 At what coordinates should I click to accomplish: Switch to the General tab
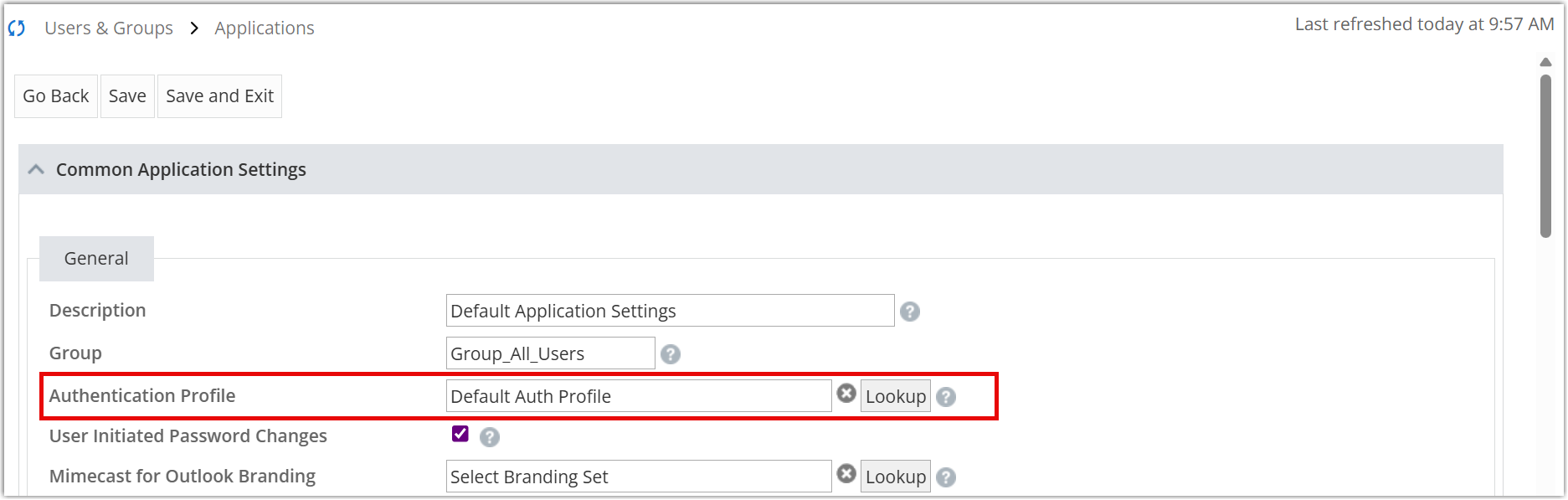[x=95, y=258]
